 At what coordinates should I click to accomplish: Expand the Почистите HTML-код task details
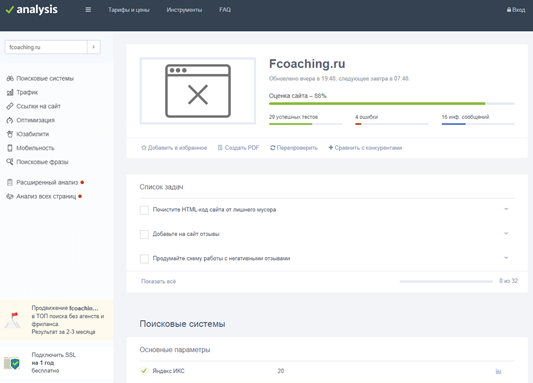[x=506, y=209]
